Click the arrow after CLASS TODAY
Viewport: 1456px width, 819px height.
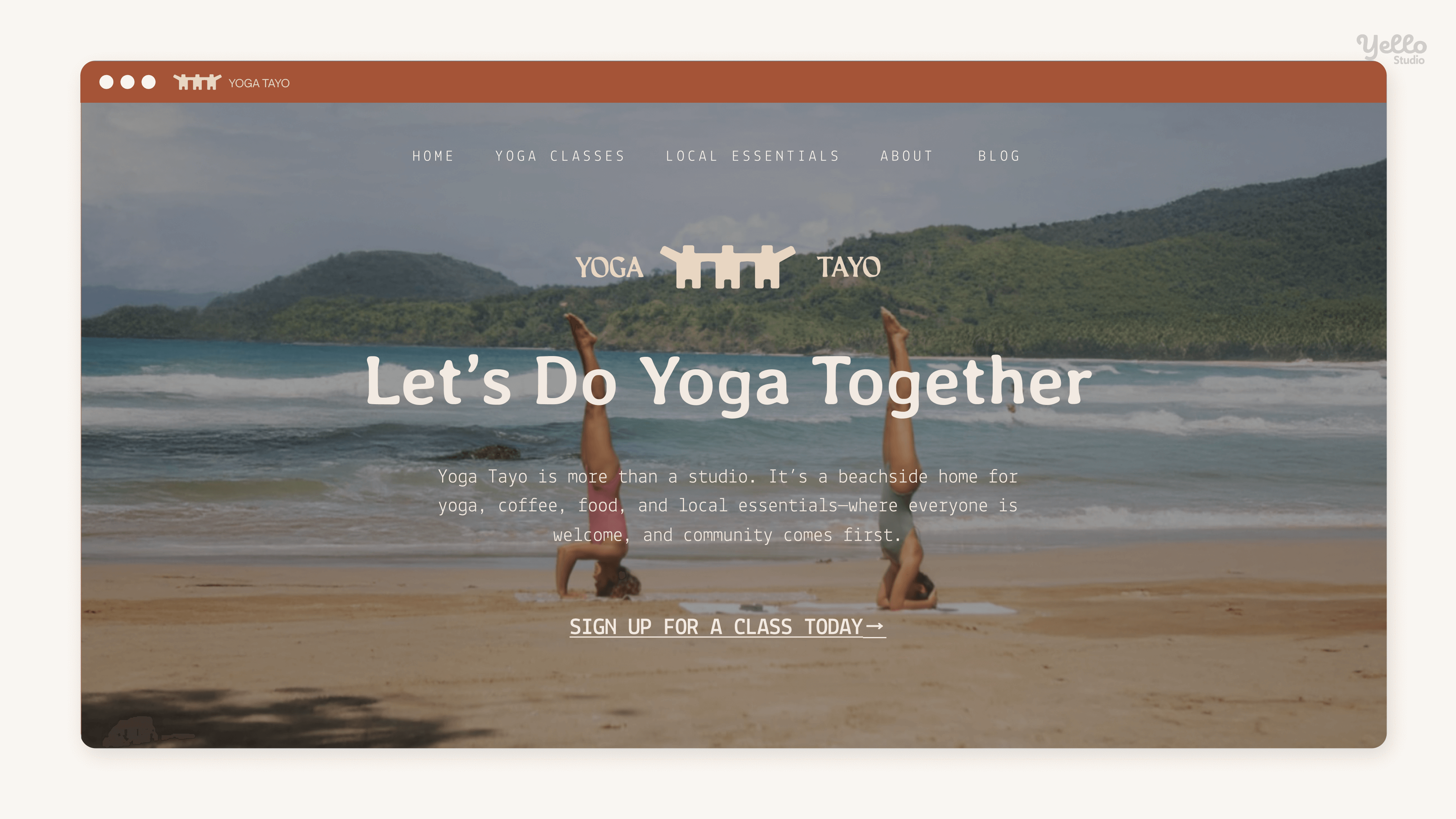875,626
